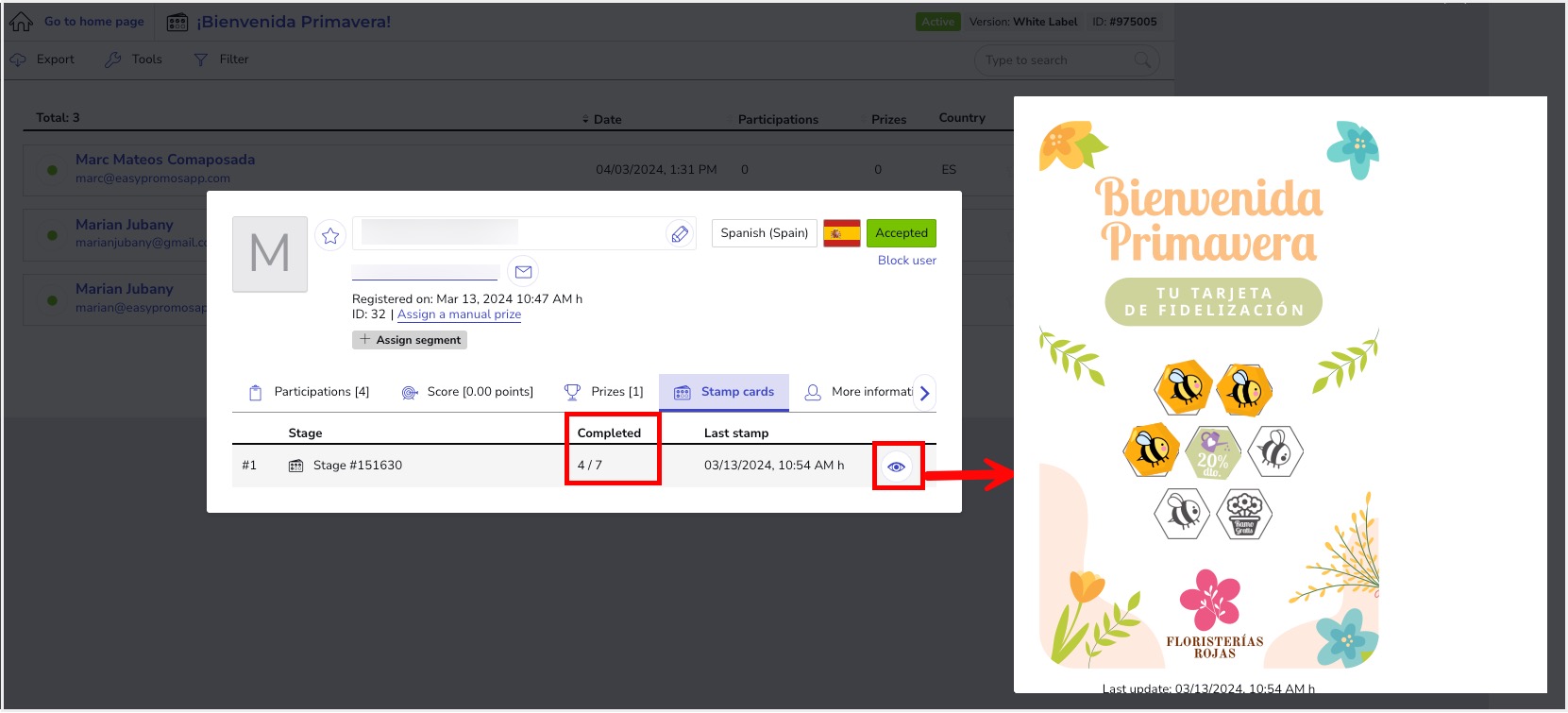Click the pencil edit icon in name field

[x=679, y=234]
